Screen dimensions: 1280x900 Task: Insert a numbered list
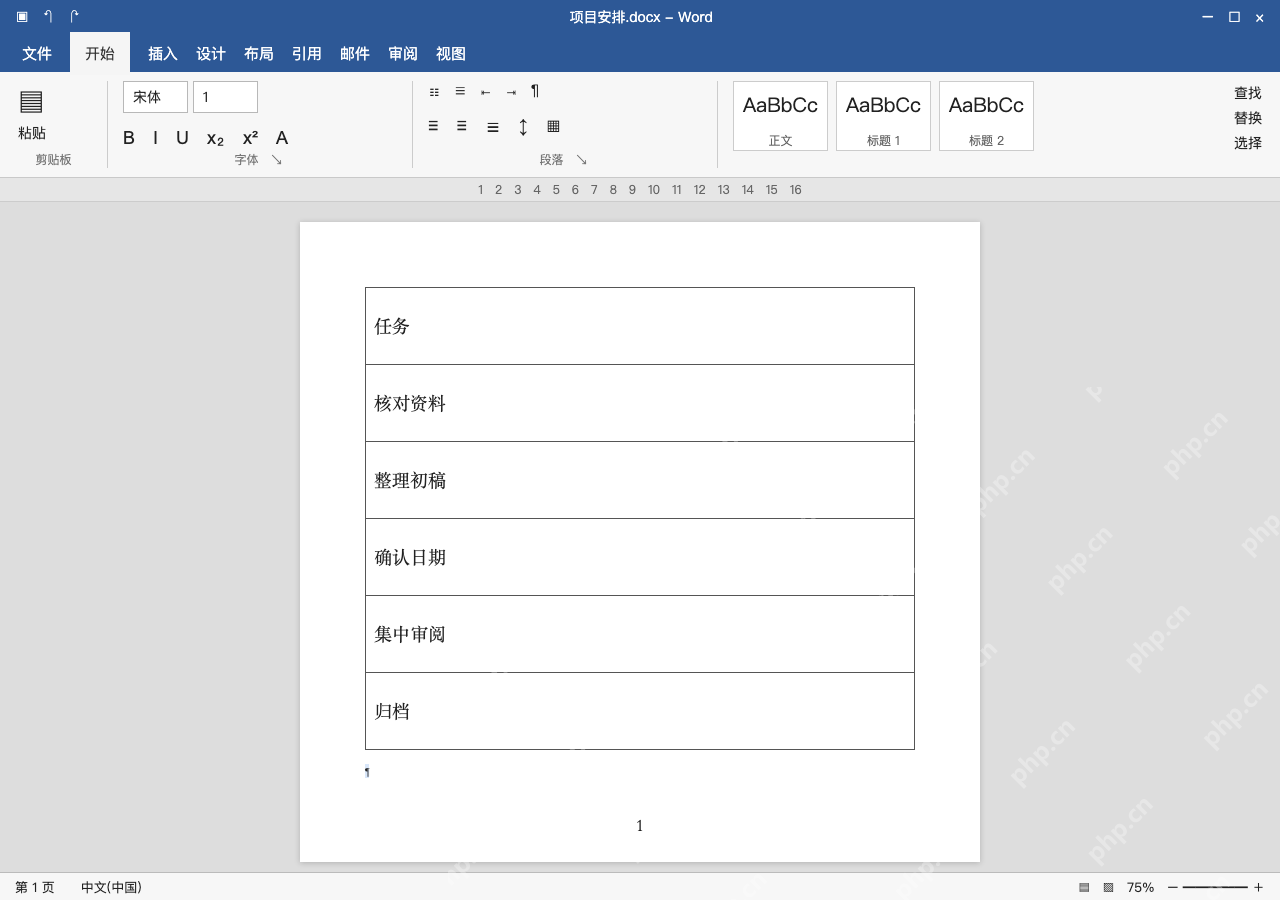(460, 91)
